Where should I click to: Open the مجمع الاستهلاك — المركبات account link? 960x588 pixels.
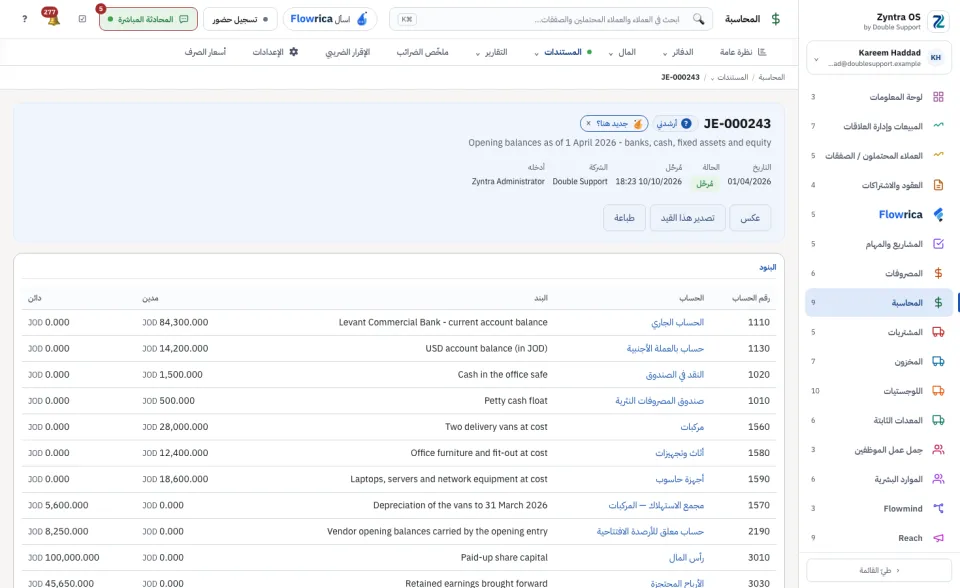tap(656, 505)
